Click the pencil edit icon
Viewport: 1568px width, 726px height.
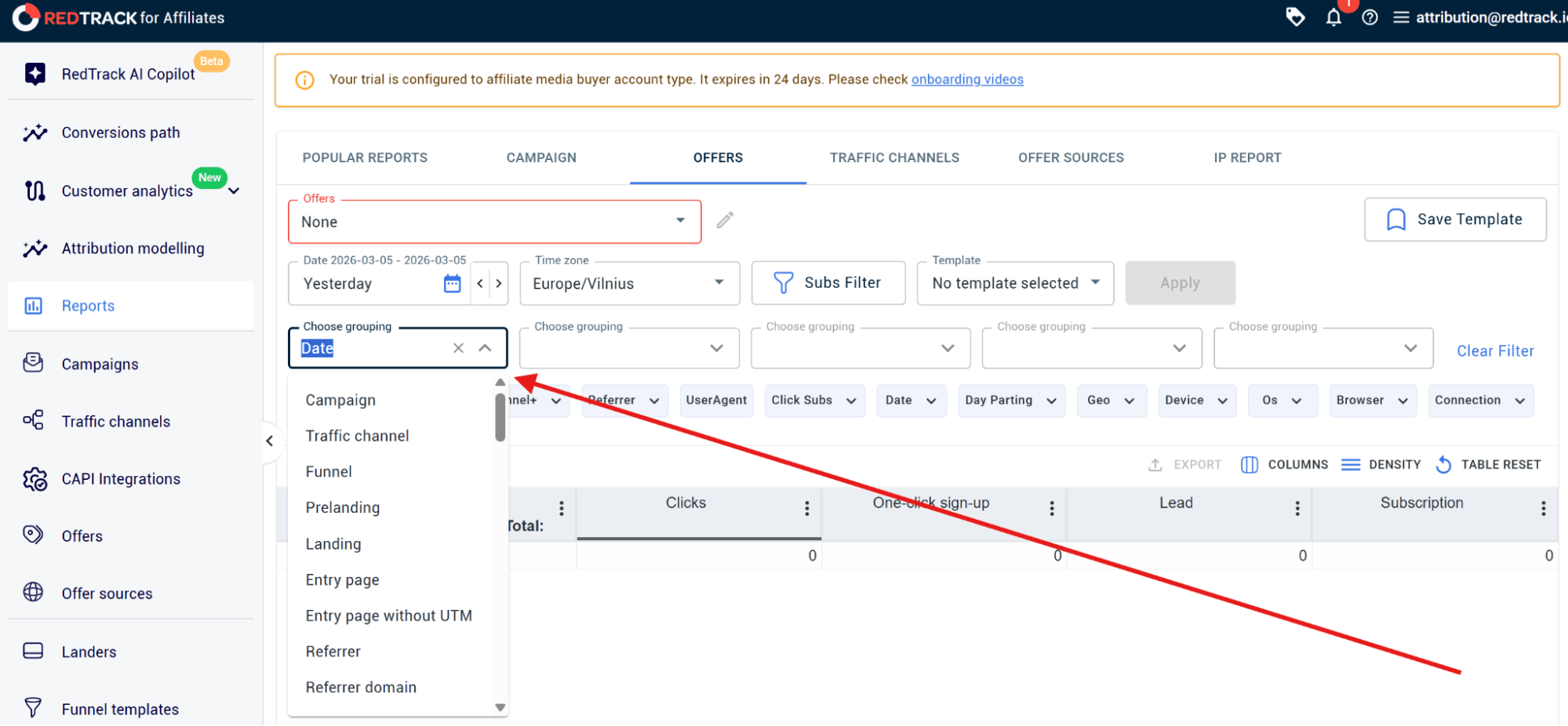coord(725,220)
